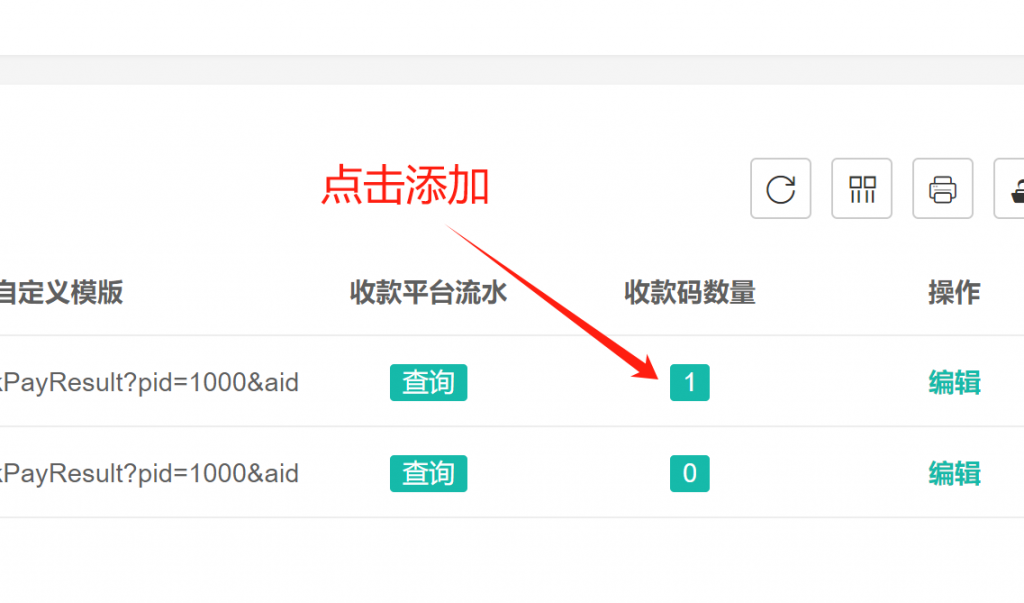The image size is (1024, 603).
Task: Open 编辑 link in first row
Action: pos(954,382)
